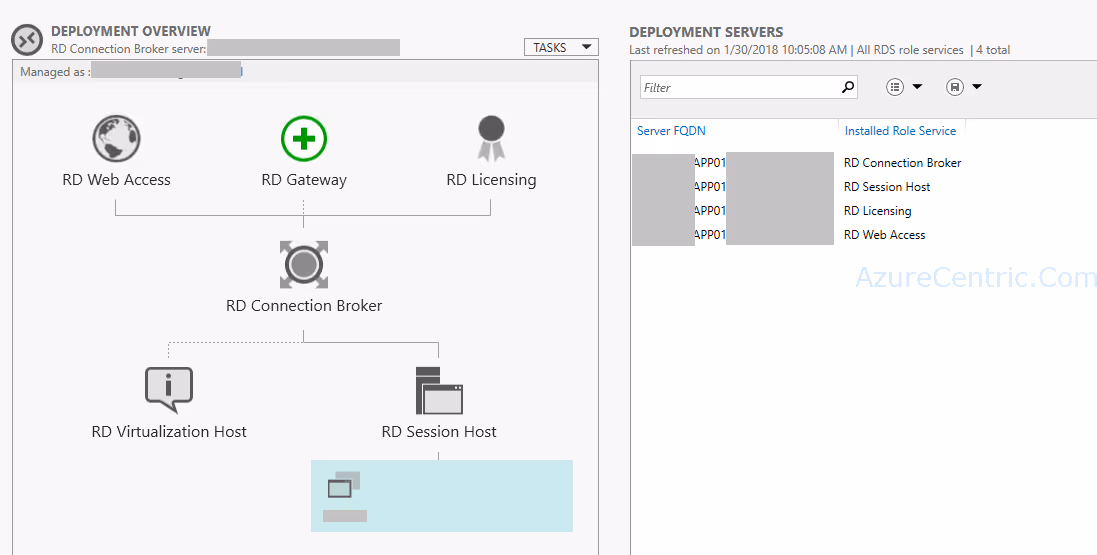This screenshot has width=1097, height=555.
Task: Click the RD Virtualization Host info icon
Action: point(169,391)
